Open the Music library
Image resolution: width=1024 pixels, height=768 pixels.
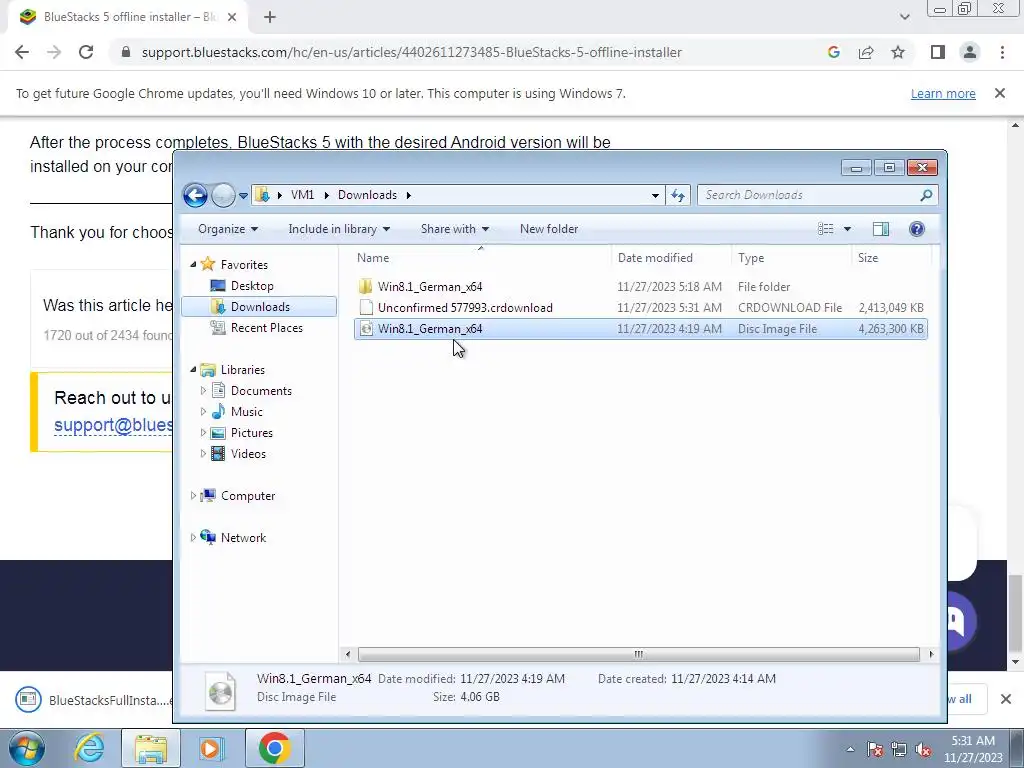click(246, 412)
